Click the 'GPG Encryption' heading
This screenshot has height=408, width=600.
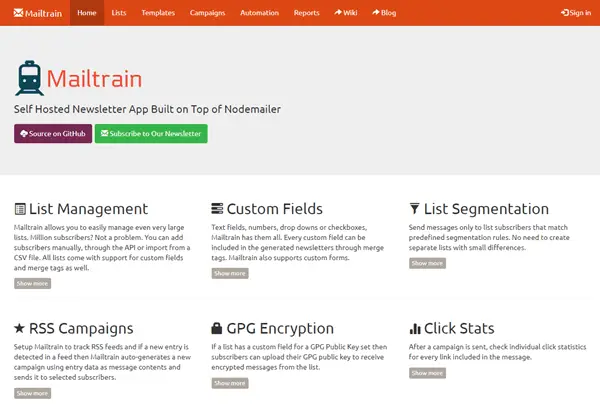pos(280,328)
